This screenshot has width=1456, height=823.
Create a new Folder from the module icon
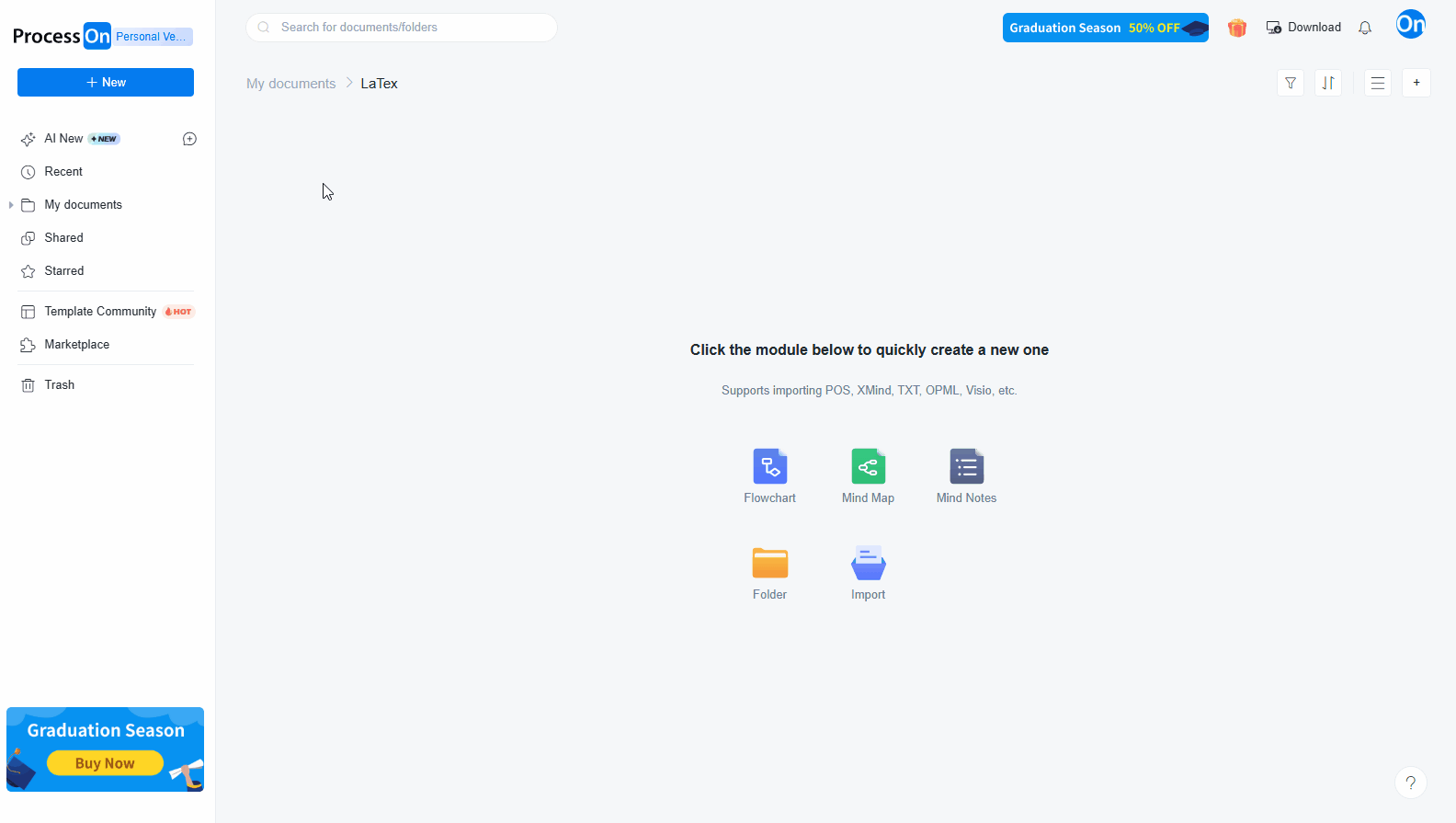click(x=769, y=563)
